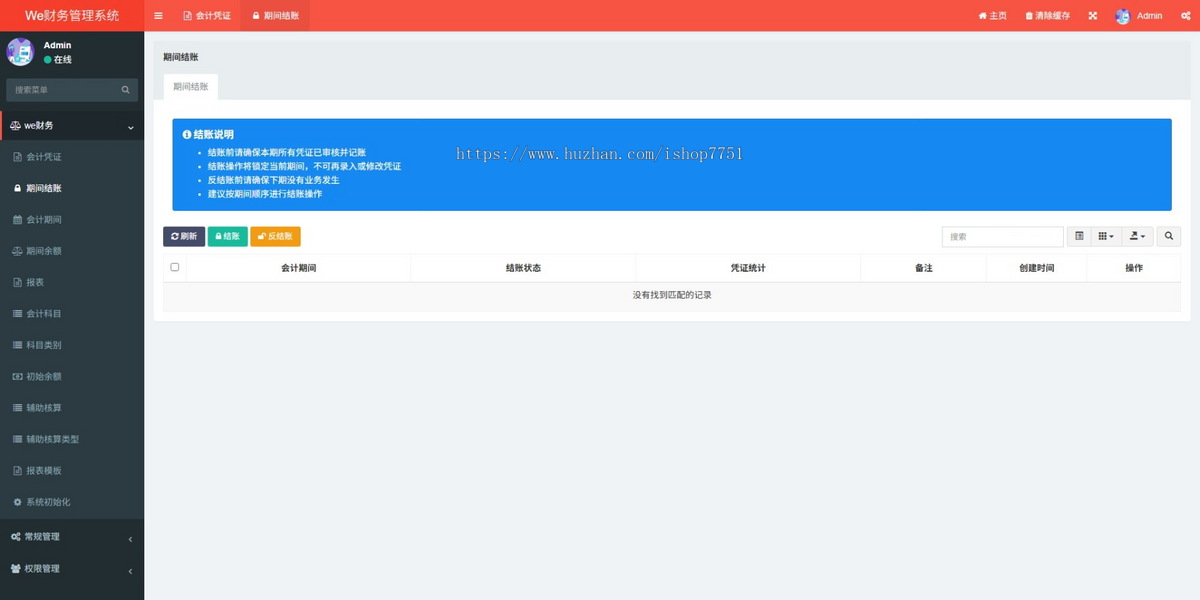Toggle the sidebar with the hamburger icon
The width and height of the screenshot is (1200, 600).
[x=158, y=16]
